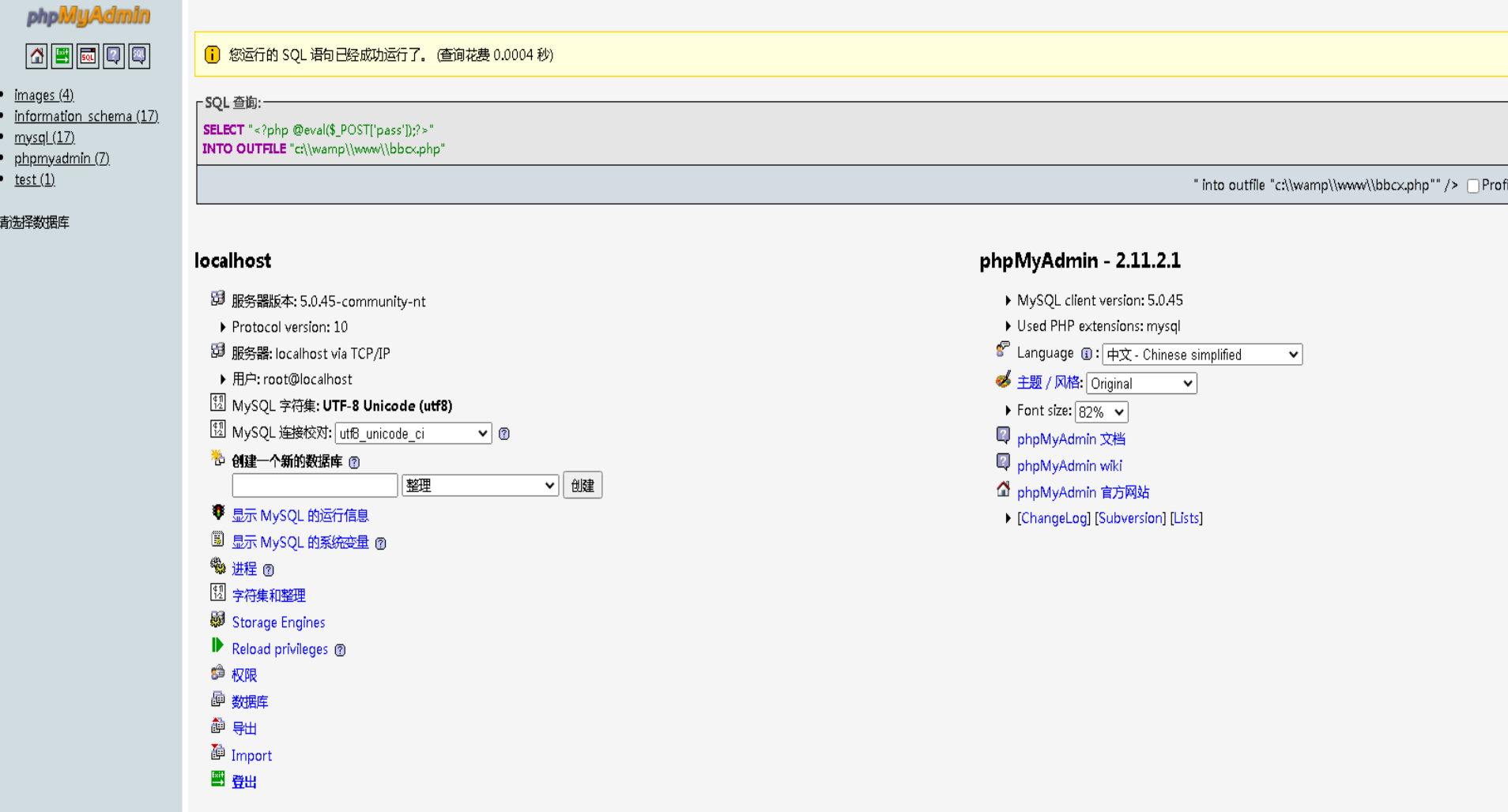Click help icon next to create new database
This screenshot has height=812, width=1508.
pos(354,462)
